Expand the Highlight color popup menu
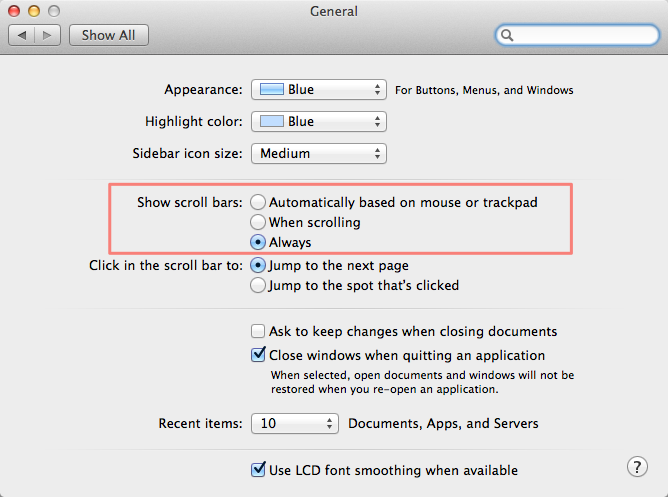Viewport: 668px width, 497px height. [x=318, y=122]
